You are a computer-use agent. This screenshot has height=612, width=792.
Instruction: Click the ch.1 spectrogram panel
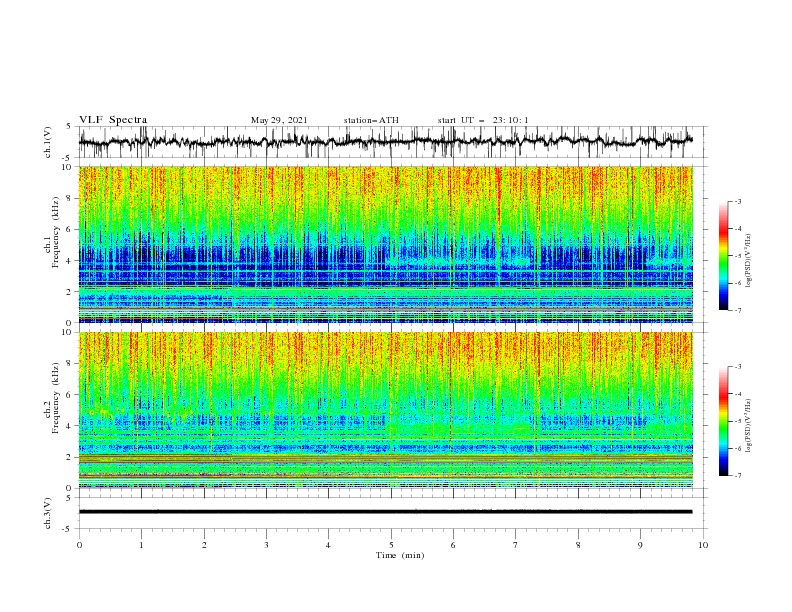(x=386, y=244)
